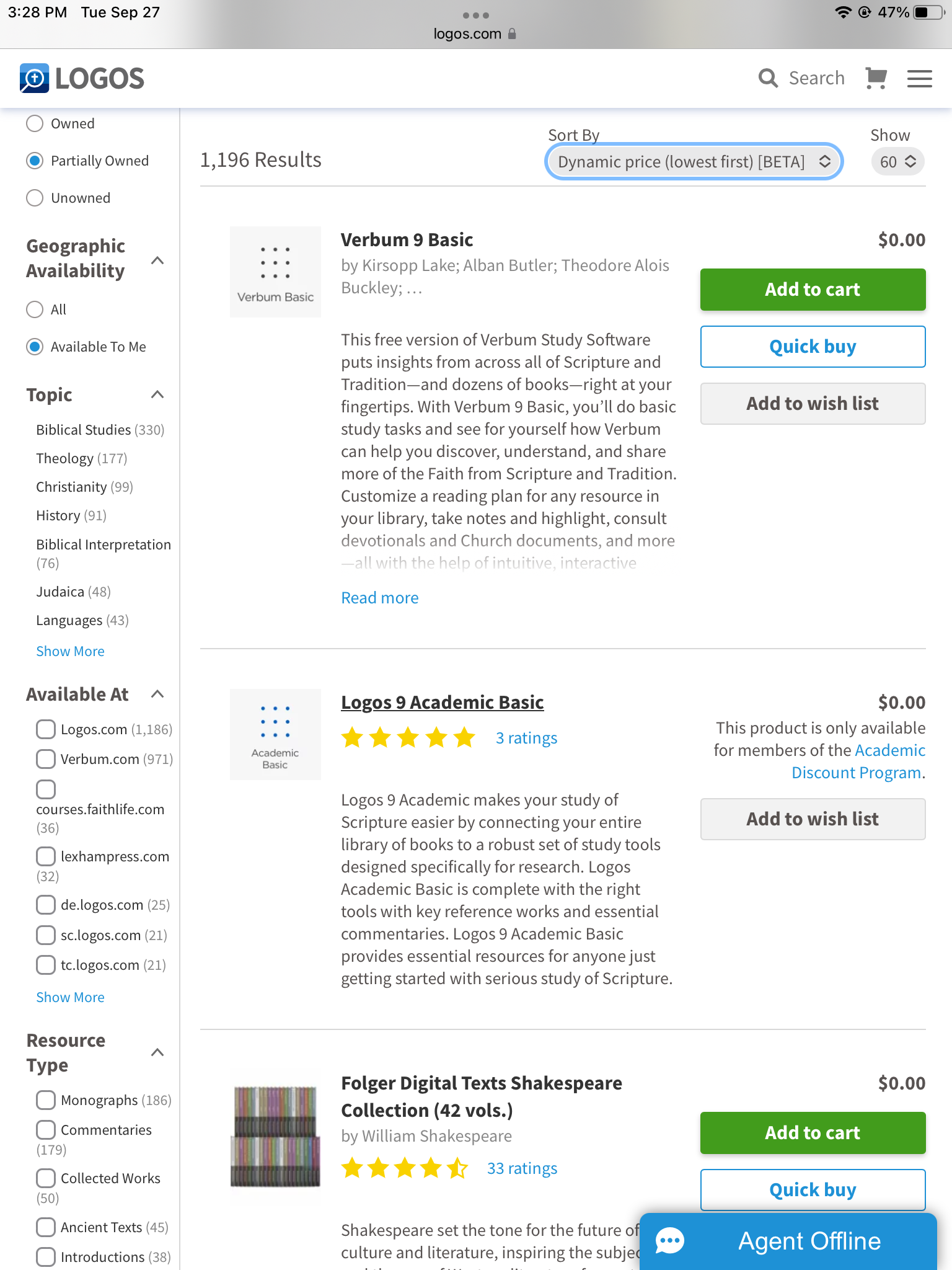Collapse the Topic filter section
The height and width of the screenshot is (1270, 952).
157,394
